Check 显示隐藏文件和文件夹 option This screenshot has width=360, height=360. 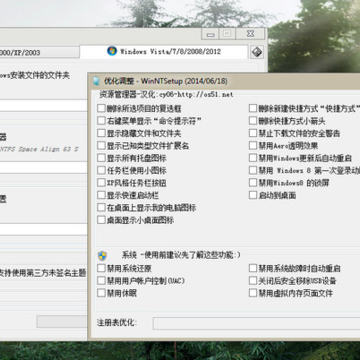click(x=101, y=133)
